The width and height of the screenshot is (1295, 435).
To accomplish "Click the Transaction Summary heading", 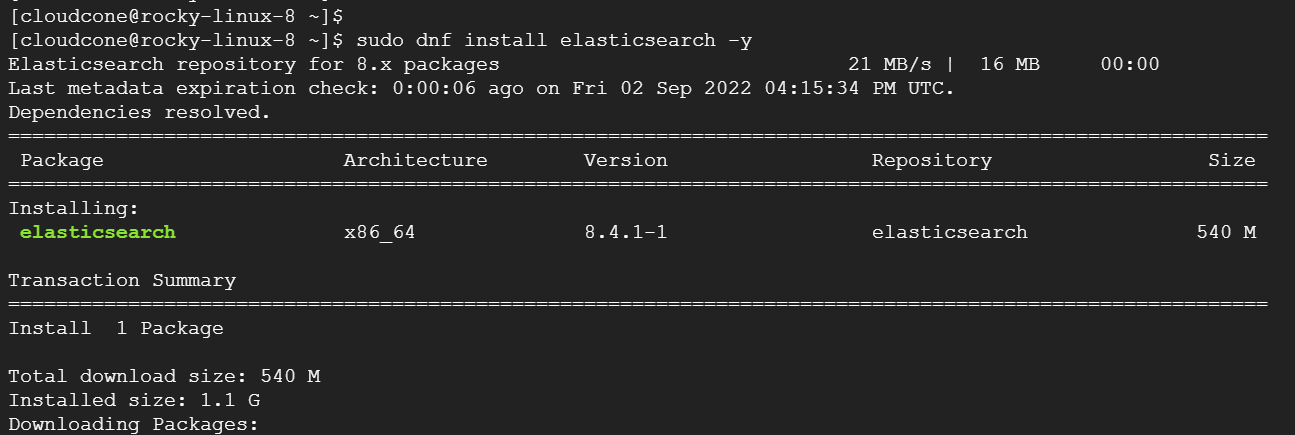I will [x=122, y=280].
